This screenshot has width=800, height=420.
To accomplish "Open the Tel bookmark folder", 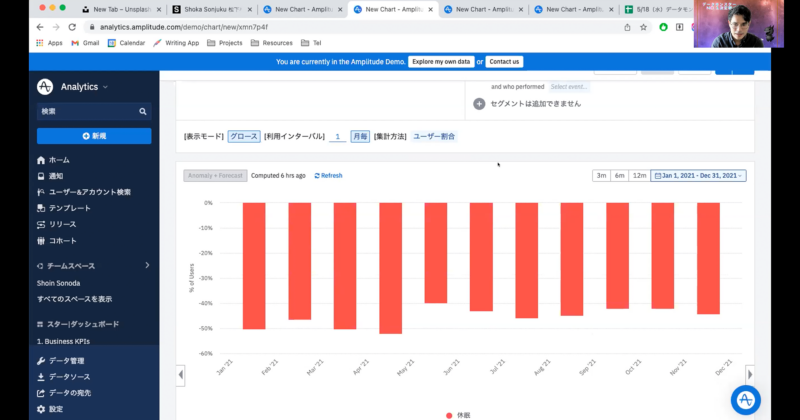I will [x=311, y=43].
